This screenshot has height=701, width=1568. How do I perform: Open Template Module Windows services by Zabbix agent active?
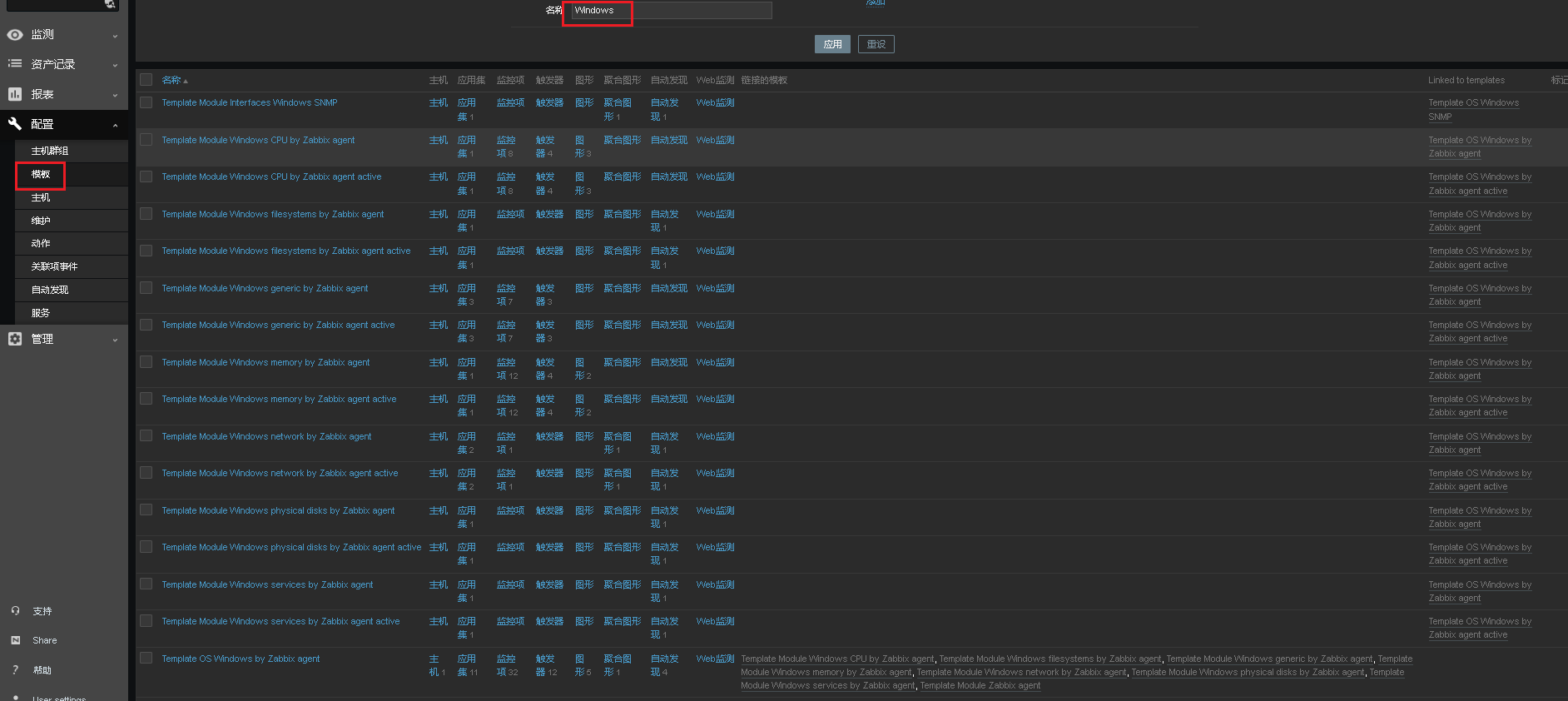click(280, 621)
